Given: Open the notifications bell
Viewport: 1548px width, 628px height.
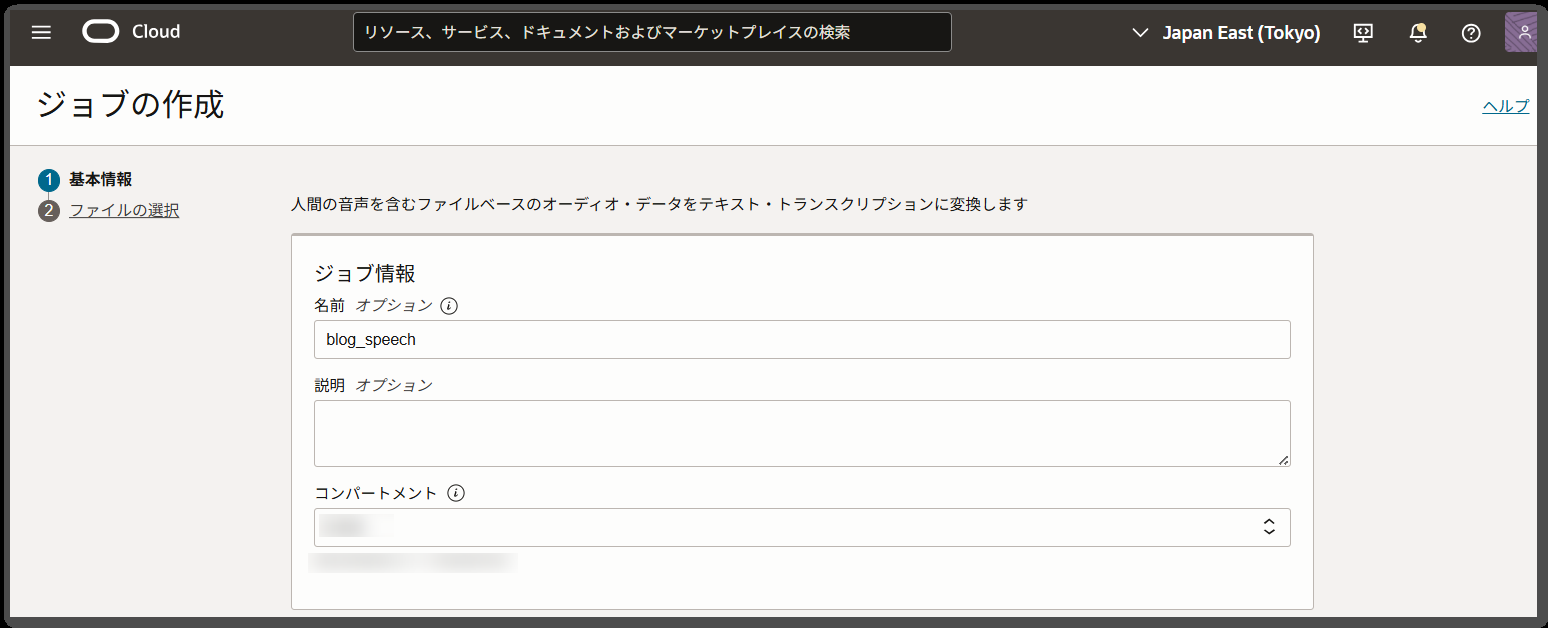Looking at the screenshot, I should 1417,32.
